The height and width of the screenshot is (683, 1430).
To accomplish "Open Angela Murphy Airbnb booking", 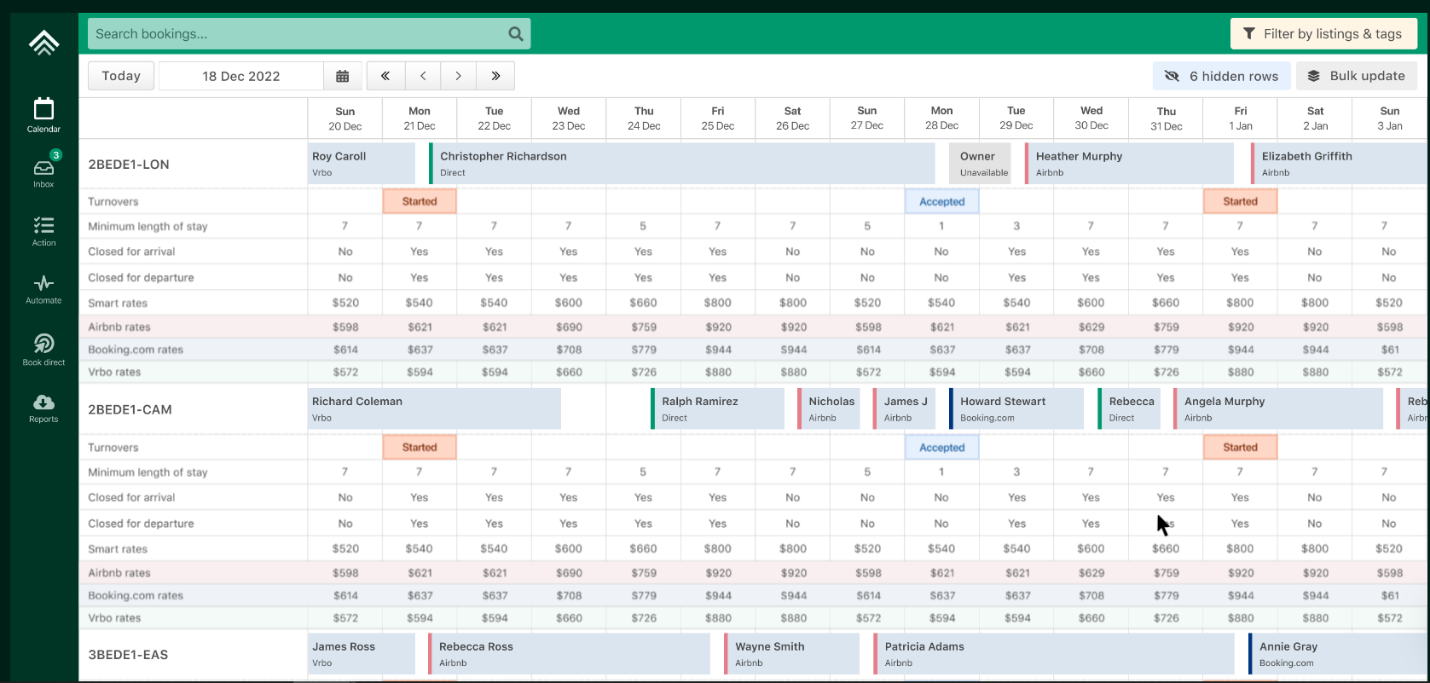I will 1278,409.
